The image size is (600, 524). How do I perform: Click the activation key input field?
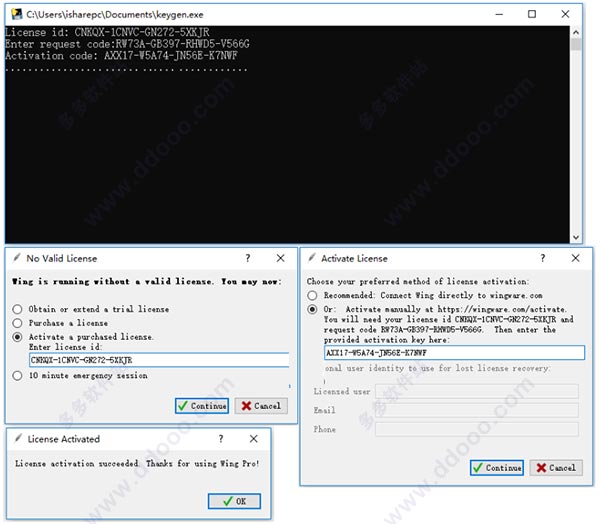coord(454,353)
